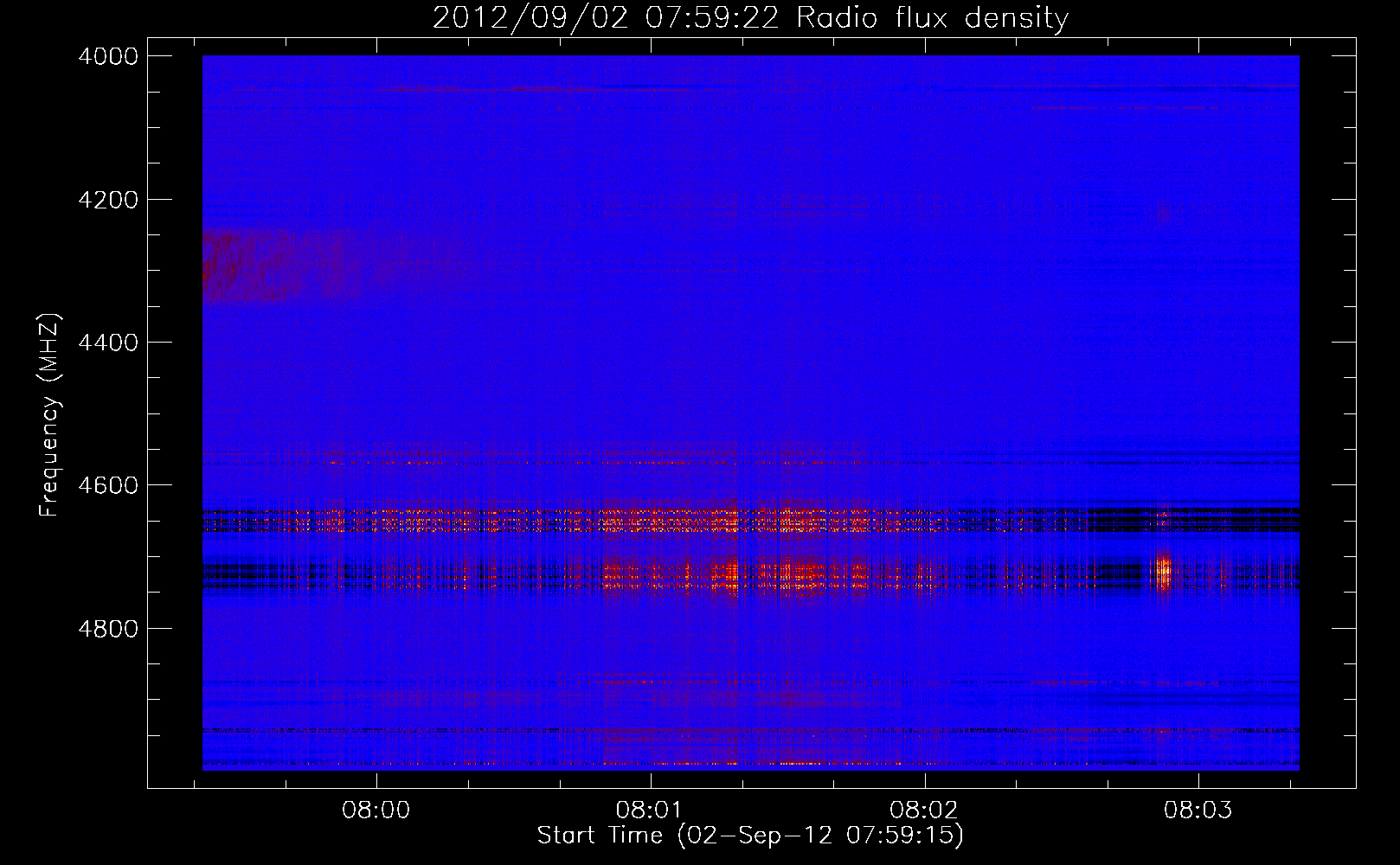Click the 08:03 time tick label

[x=1198, y=811]
